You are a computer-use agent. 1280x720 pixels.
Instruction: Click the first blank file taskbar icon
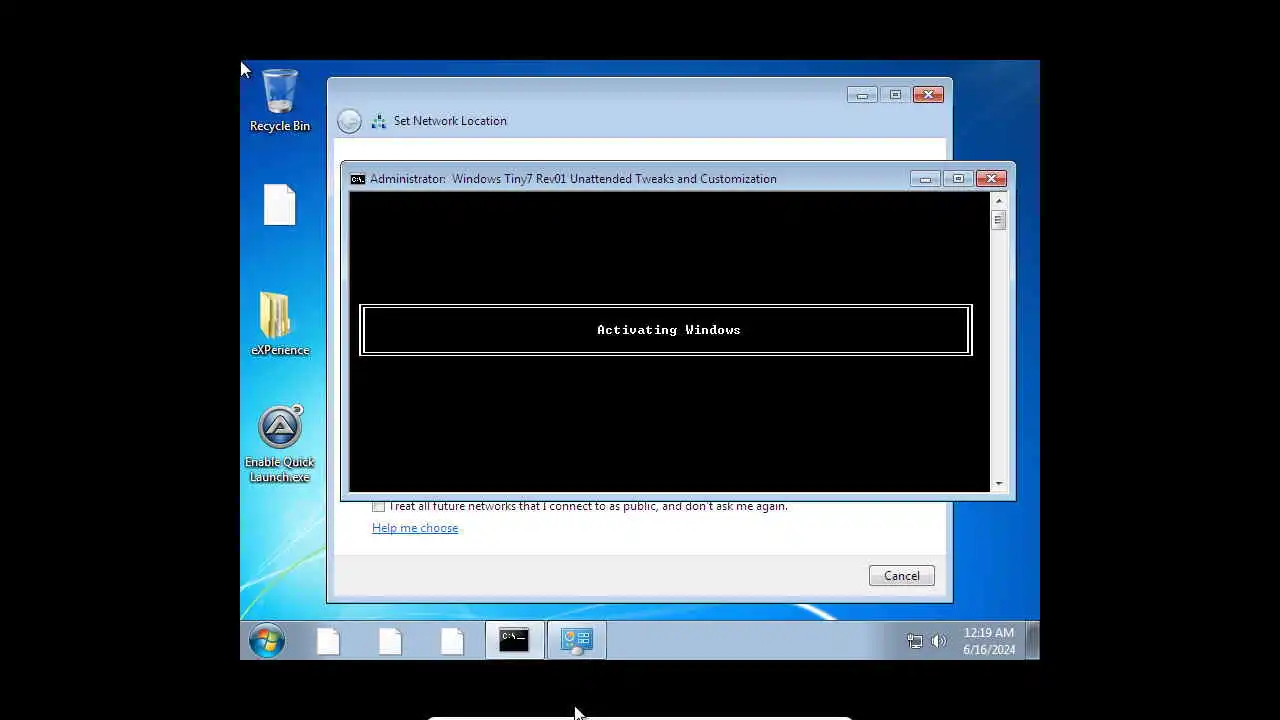tap(328, 640)
